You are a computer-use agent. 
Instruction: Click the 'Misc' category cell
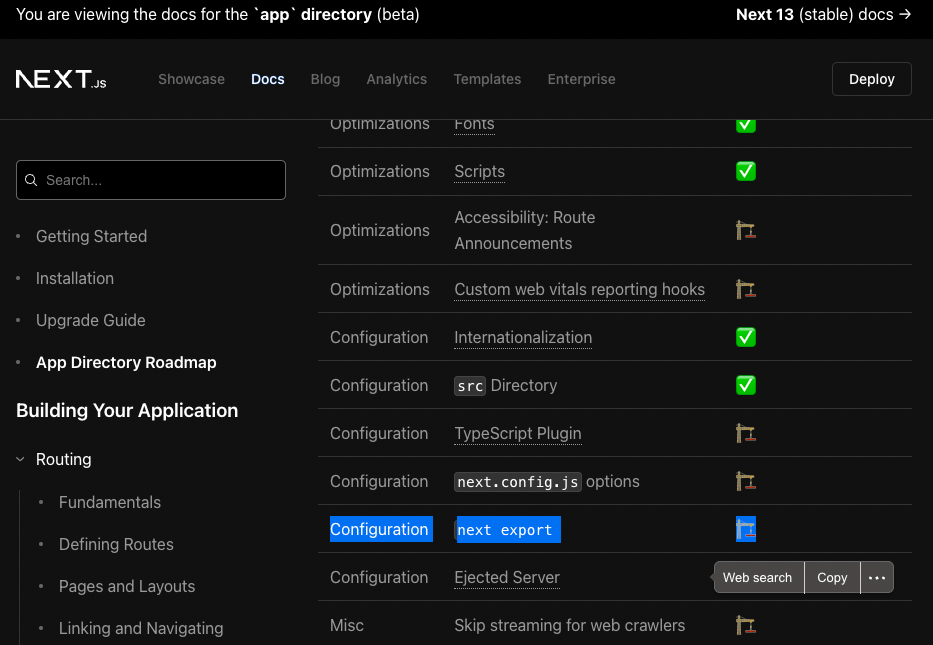(347, 625)
